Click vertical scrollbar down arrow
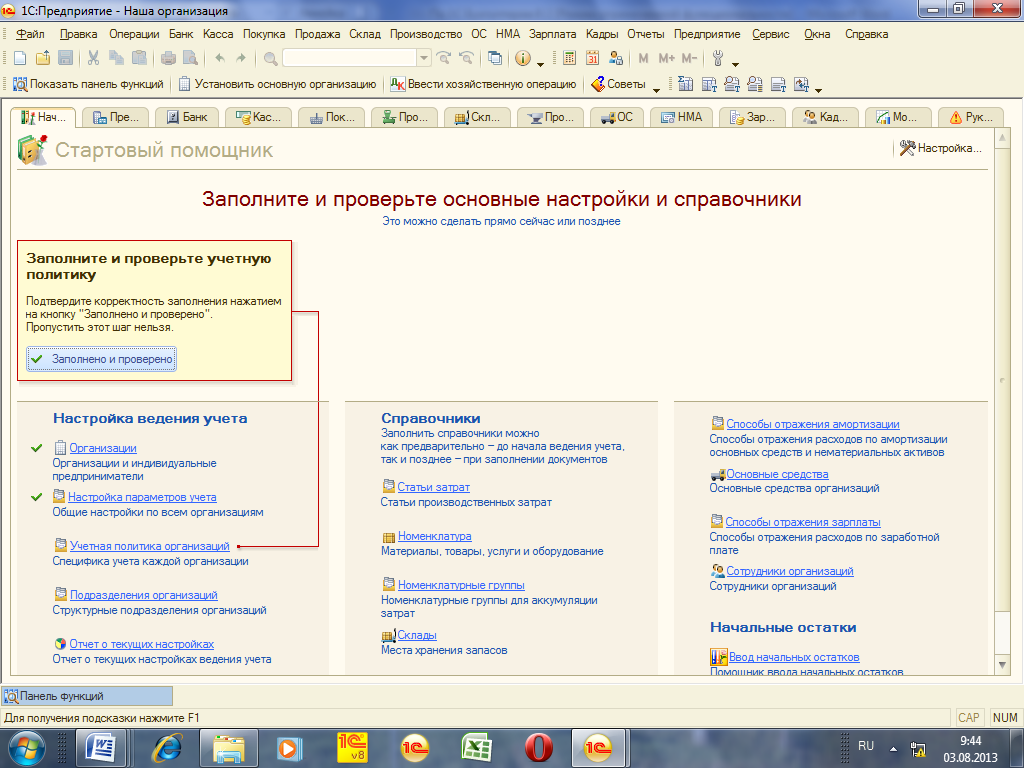This screenshot has height=768, width=1024. (x=1002, y=665)
